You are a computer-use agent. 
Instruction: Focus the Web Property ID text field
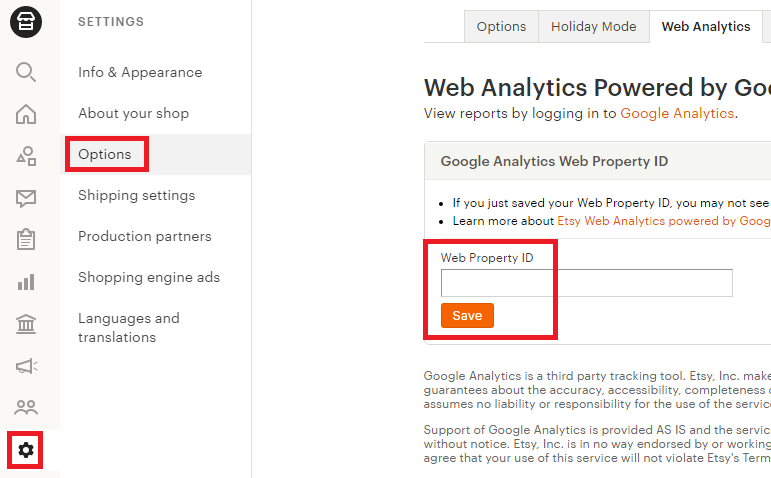pos(586,283)
